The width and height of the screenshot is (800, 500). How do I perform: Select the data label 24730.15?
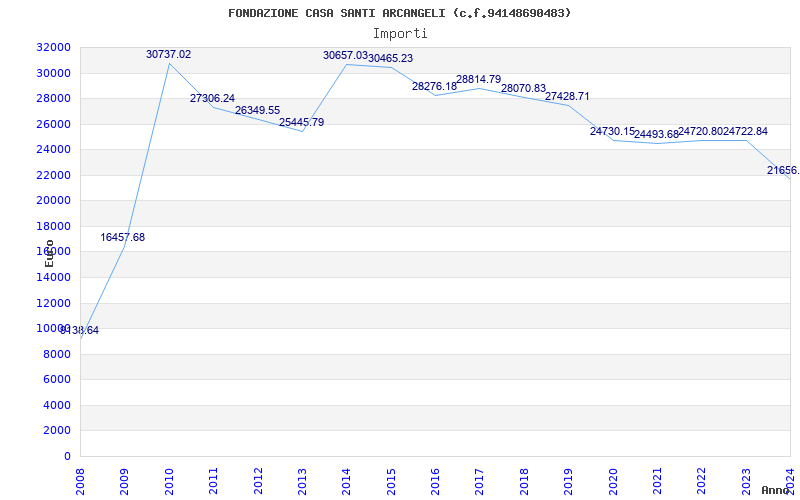(x=612, y=132)
